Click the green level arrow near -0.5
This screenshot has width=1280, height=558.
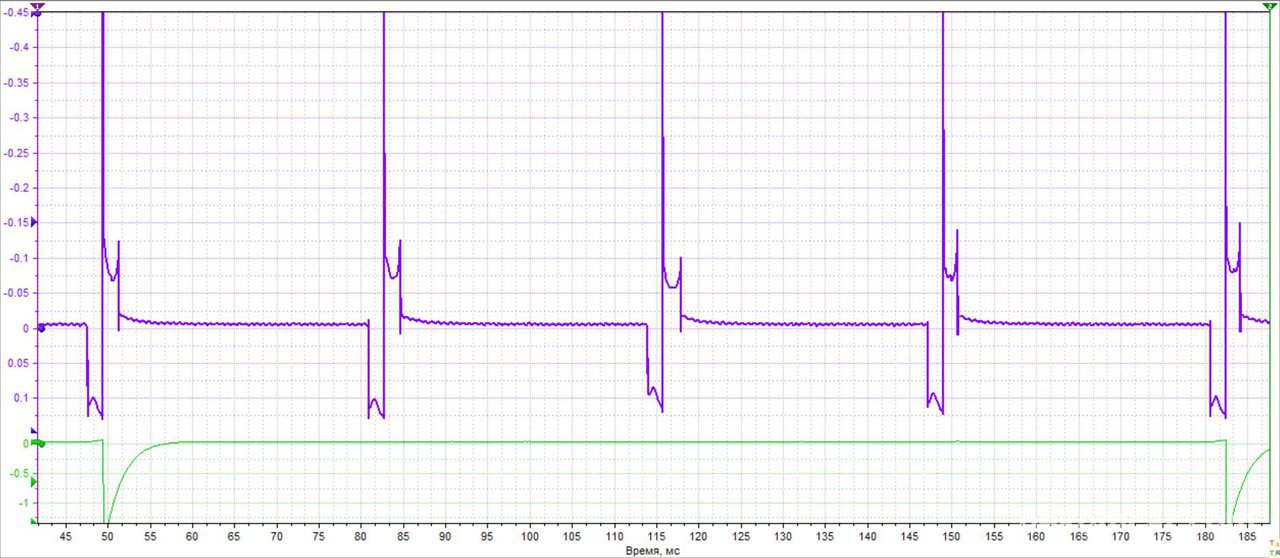coord(35,482)
